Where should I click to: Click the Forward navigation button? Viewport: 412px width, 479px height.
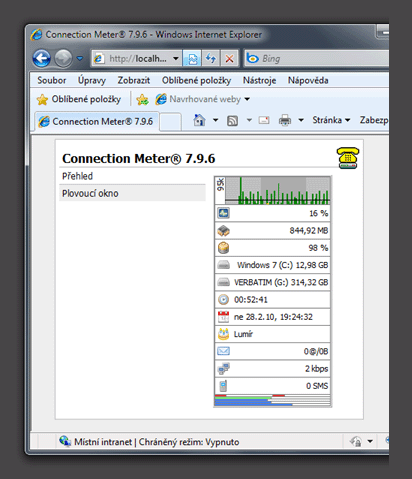(x=63, y=58)
